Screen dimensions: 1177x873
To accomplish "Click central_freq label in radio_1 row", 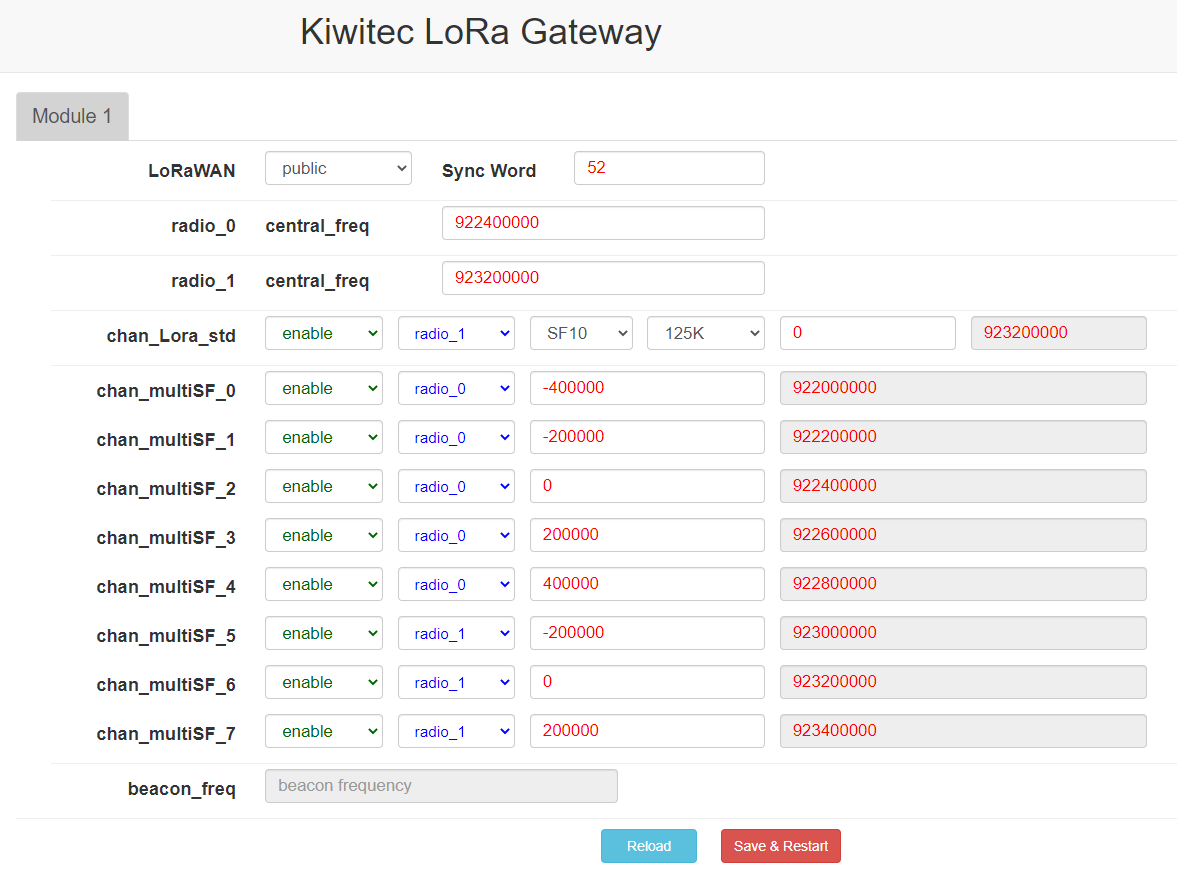I will 318,281.
